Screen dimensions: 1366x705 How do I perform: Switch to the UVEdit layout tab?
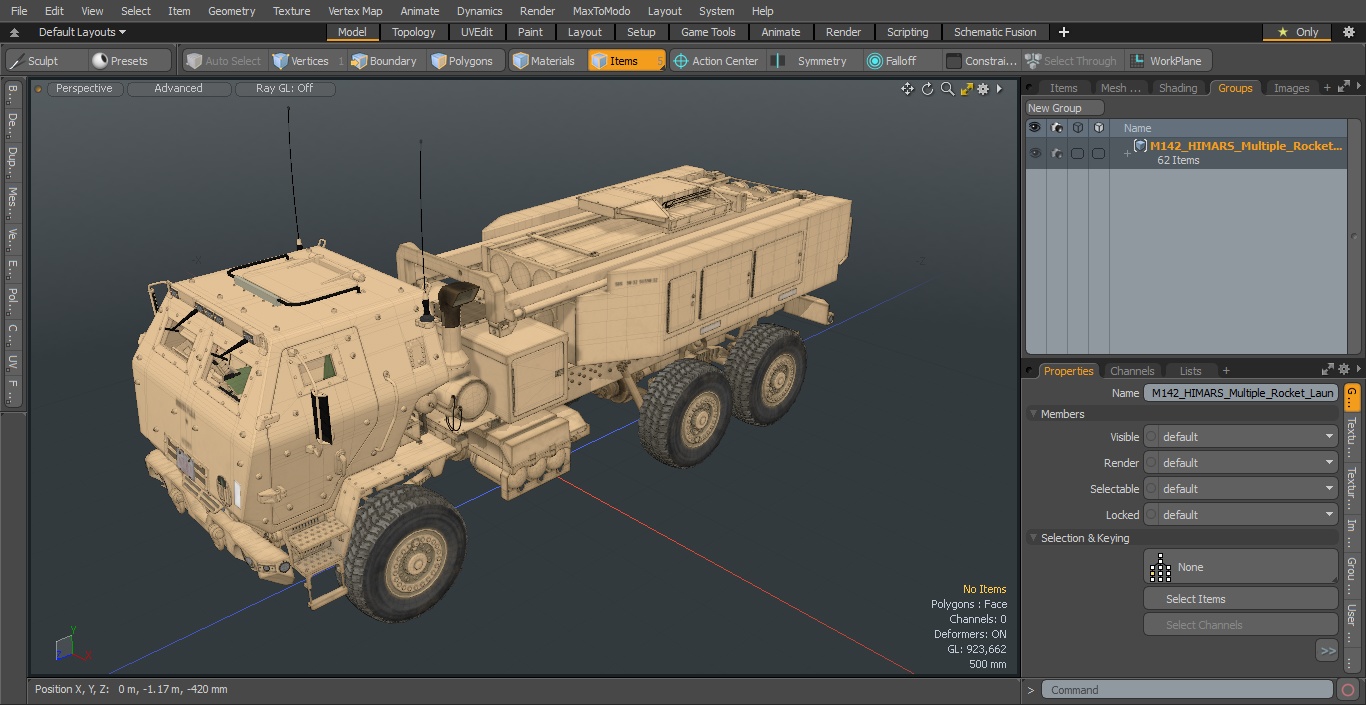point(477,32)
